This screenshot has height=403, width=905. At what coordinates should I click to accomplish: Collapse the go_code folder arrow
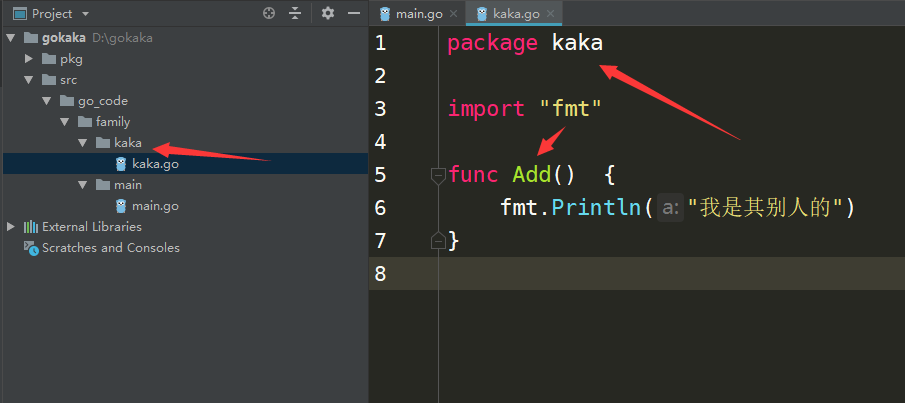click(47, 101)
